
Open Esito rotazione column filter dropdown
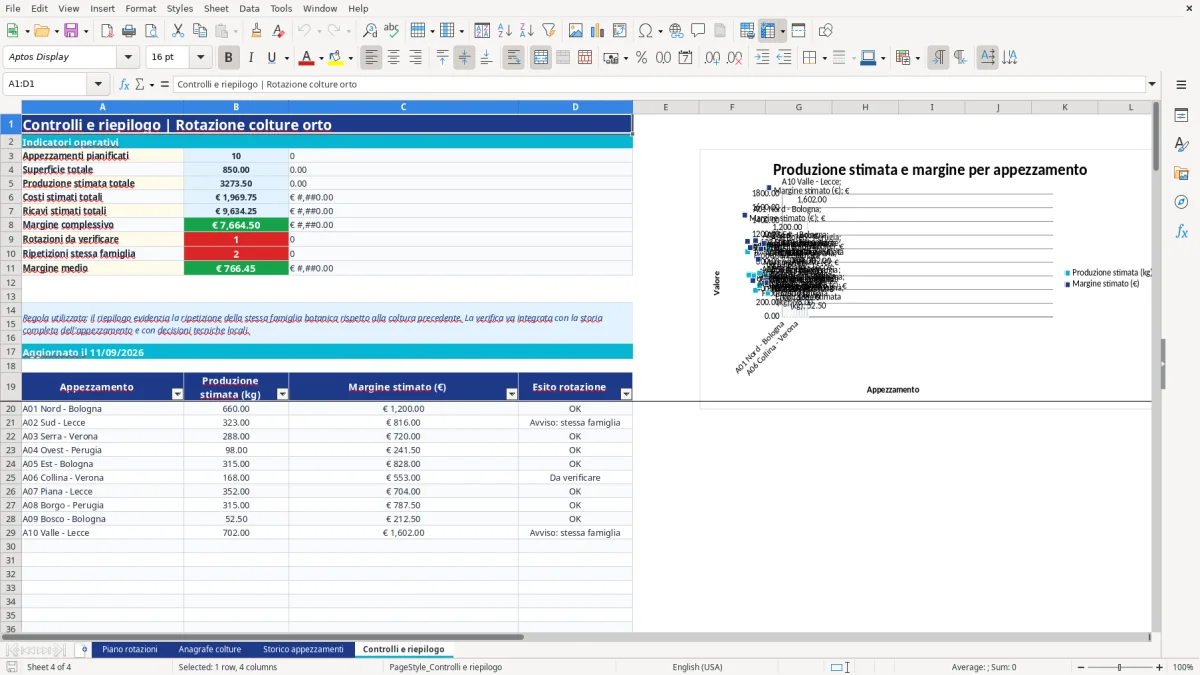point(626,394)
